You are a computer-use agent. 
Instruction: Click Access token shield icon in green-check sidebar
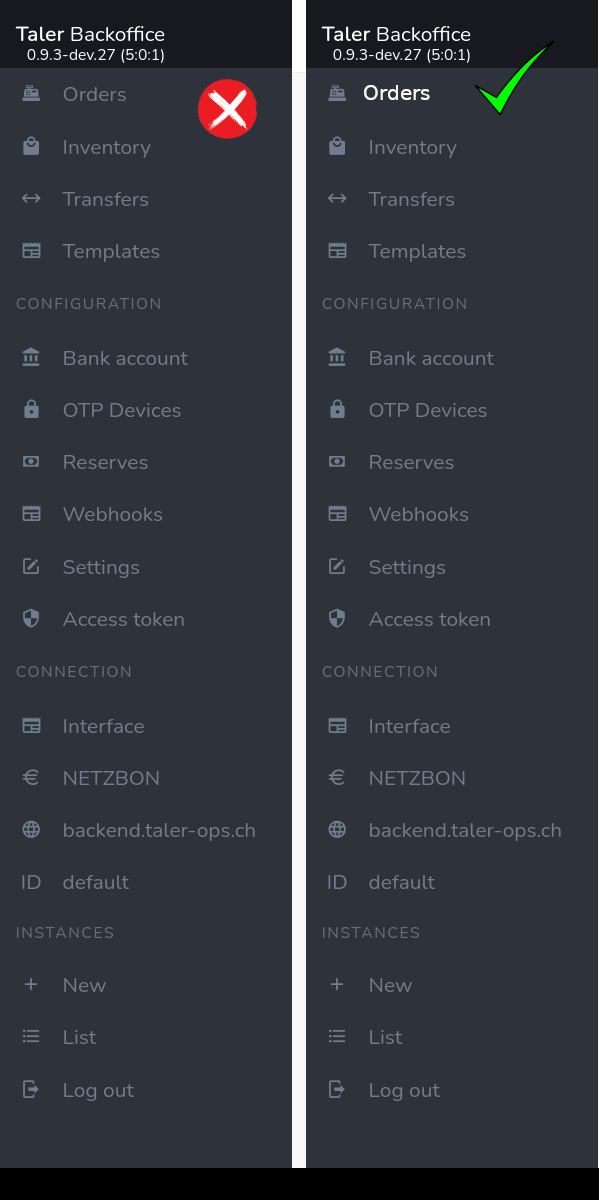click(337, 619)
